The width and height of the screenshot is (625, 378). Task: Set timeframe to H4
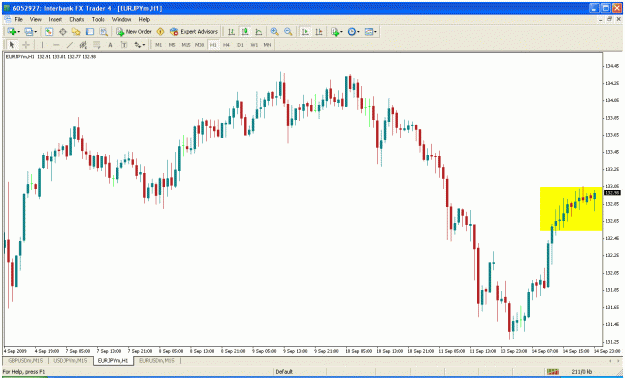(226, 45)
